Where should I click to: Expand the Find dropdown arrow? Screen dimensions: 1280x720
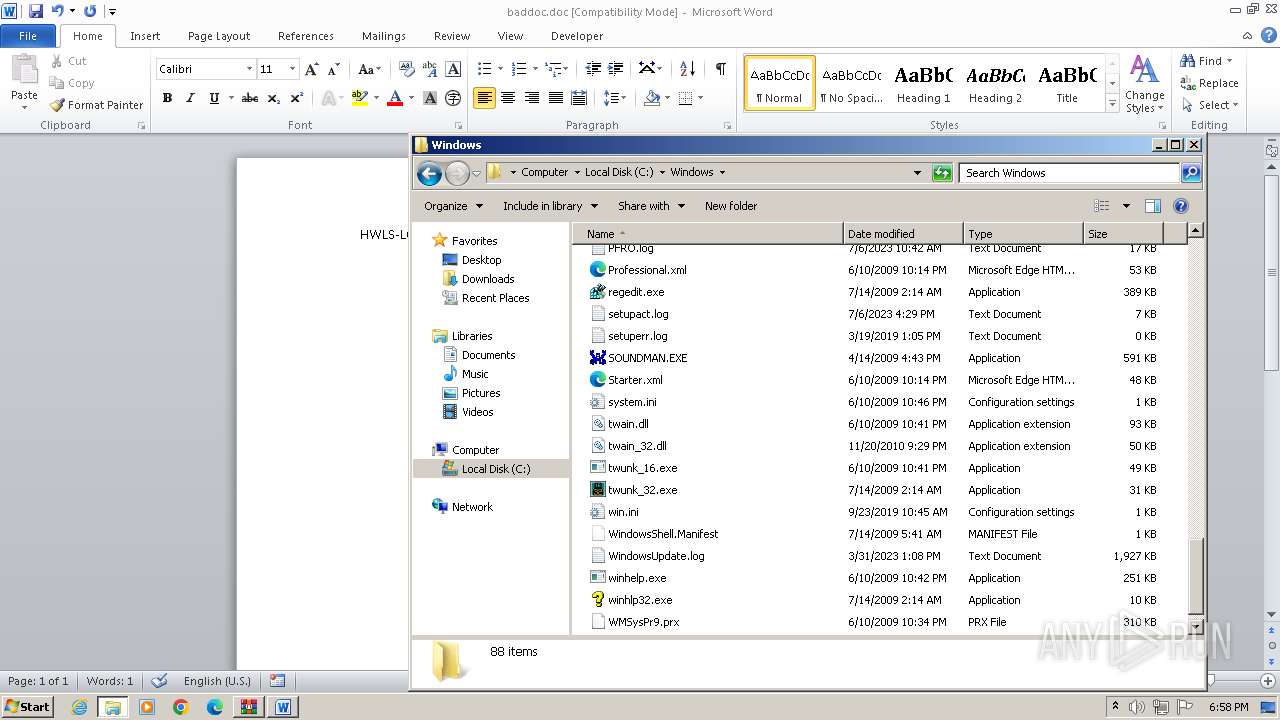point(1230,61)
